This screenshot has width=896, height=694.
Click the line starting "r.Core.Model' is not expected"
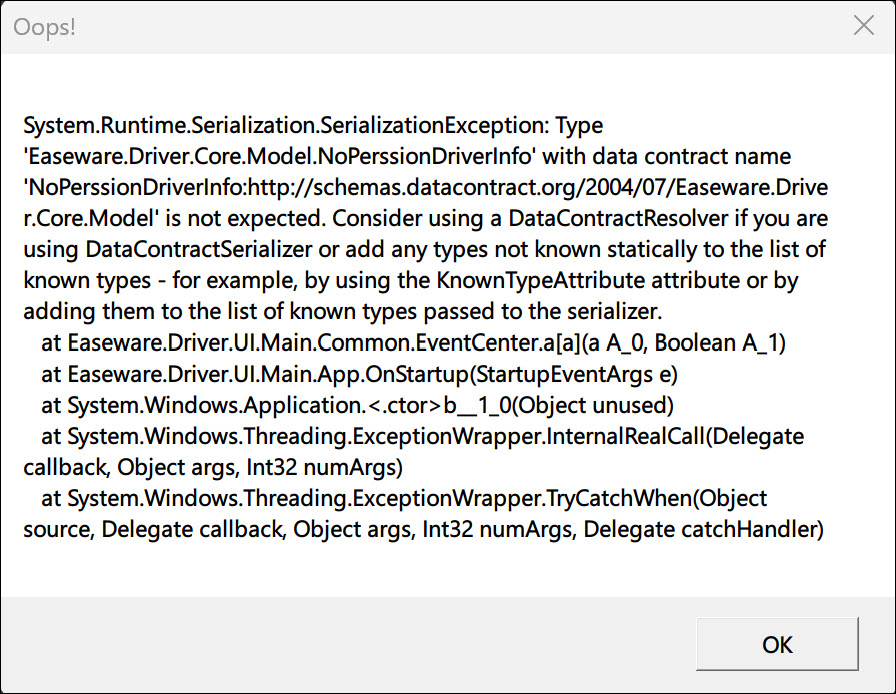coord(410,218)
